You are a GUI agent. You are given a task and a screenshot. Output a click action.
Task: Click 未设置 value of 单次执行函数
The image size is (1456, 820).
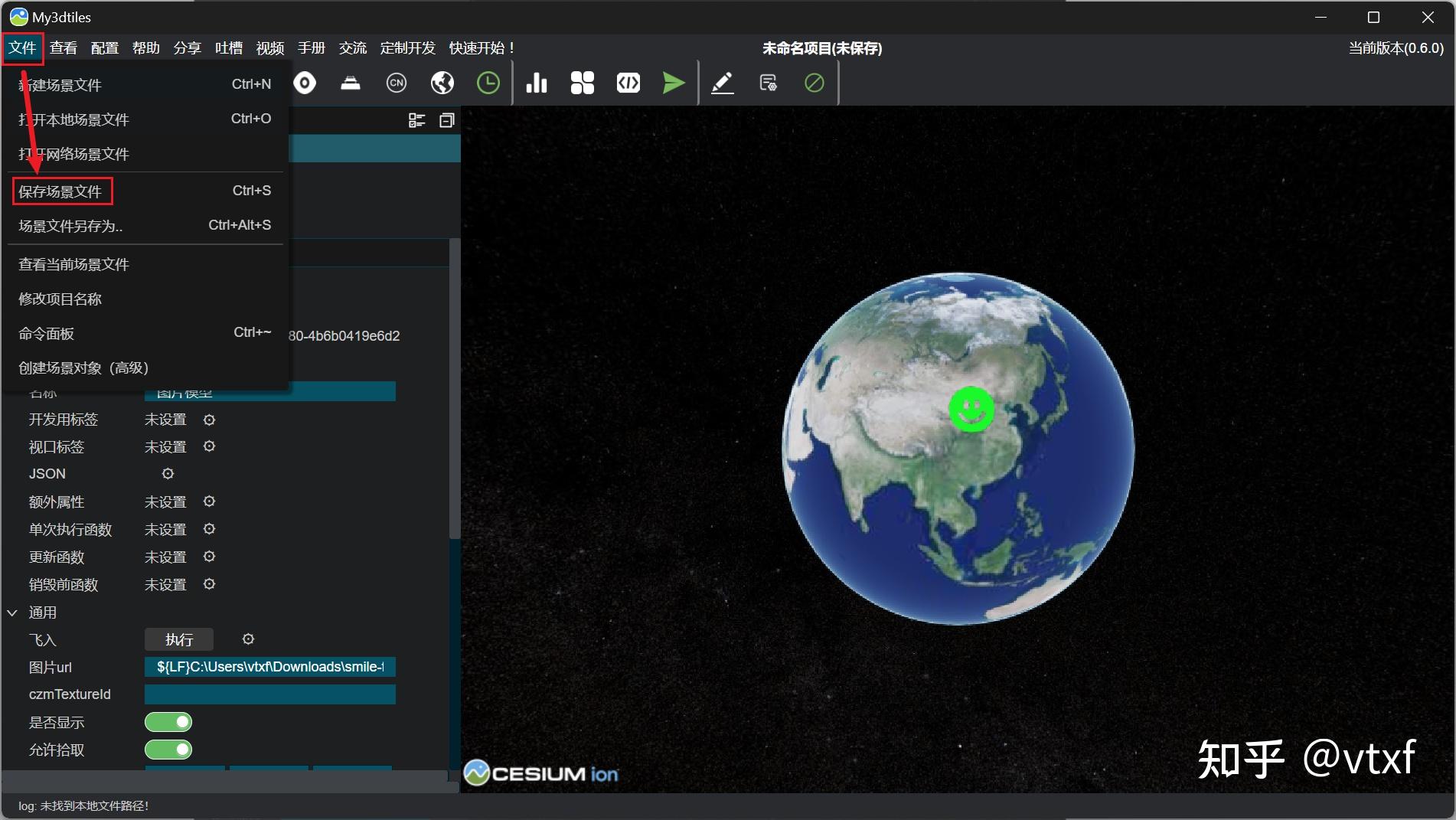165,529
